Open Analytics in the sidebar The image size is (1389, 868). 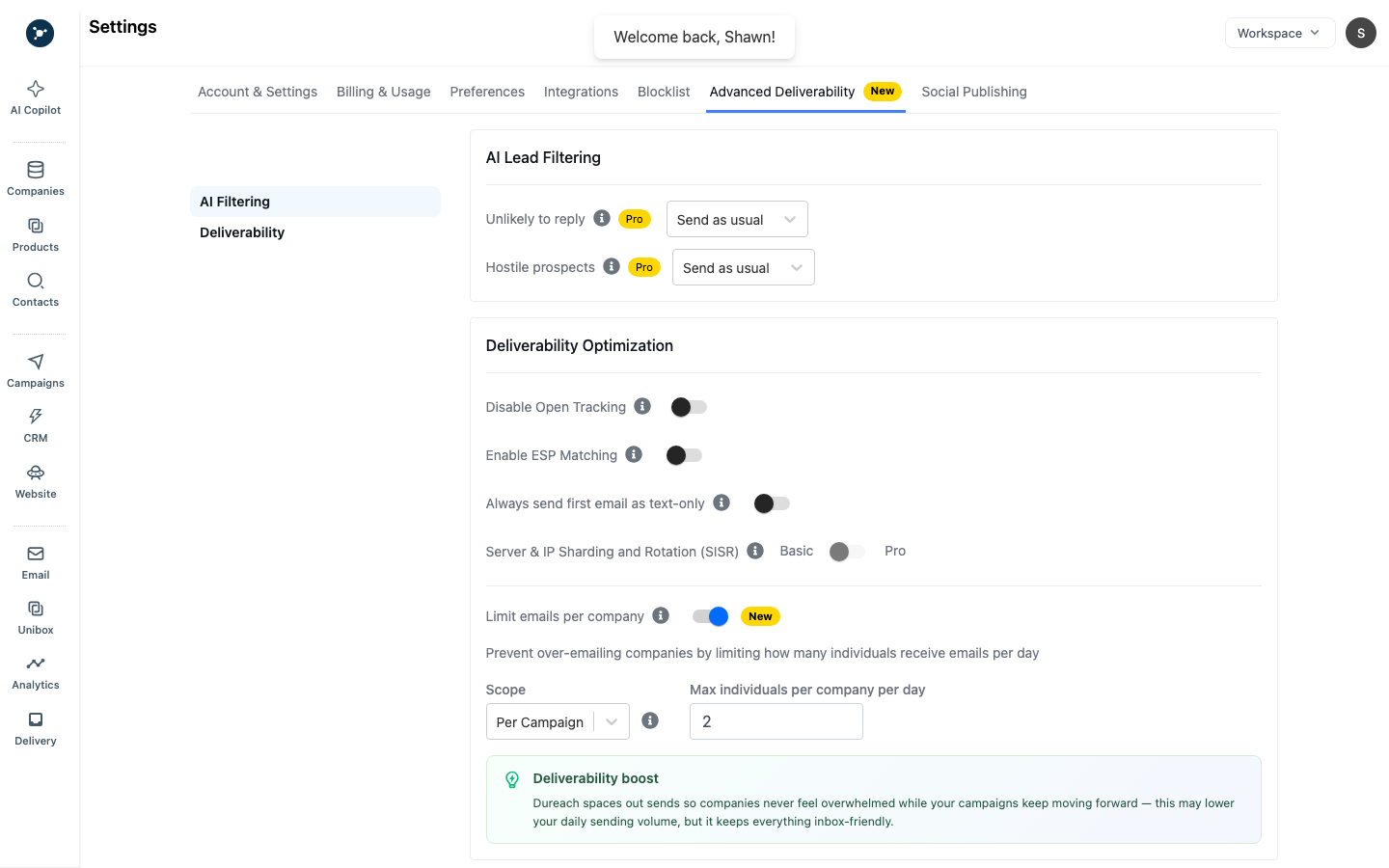pyautogui.click(x=36, y=672)
